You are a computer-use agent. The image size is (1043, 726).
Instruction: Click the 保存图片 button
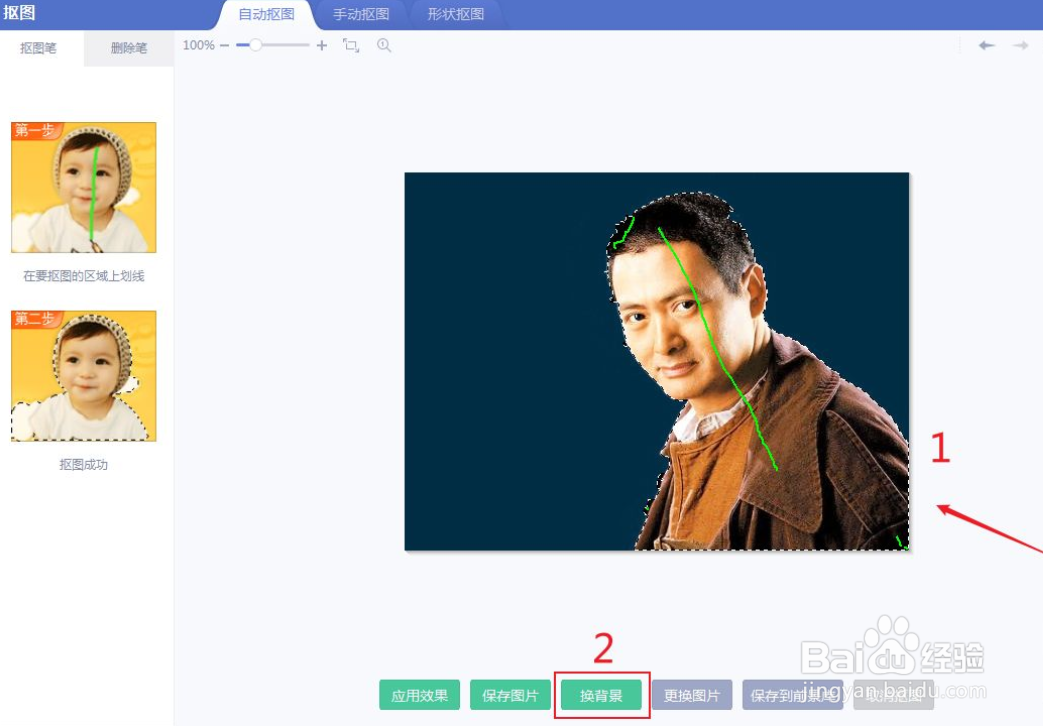coord(510,695)
